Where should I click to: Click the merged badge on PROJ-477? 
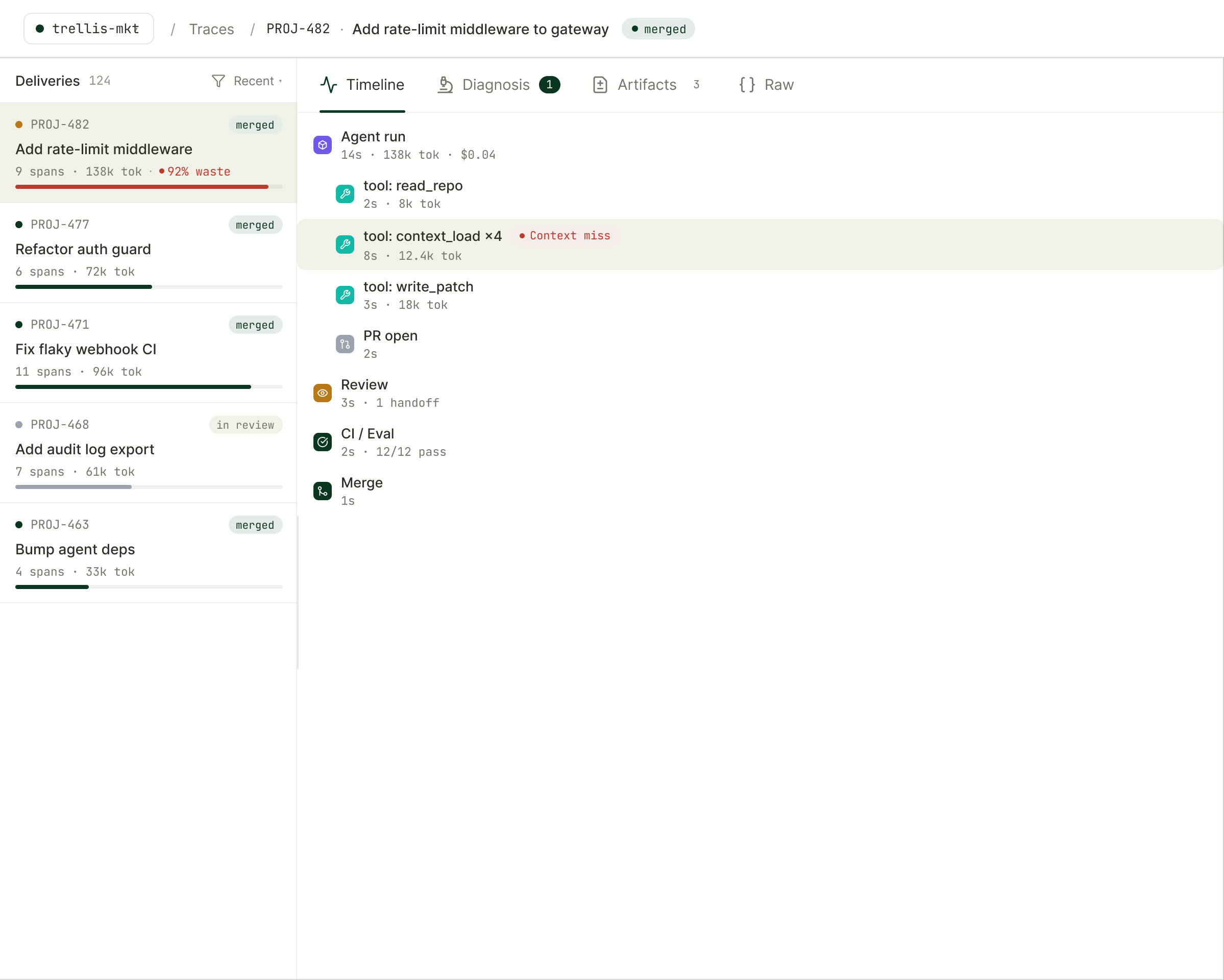pyautogui.click(x=256, y=225)
